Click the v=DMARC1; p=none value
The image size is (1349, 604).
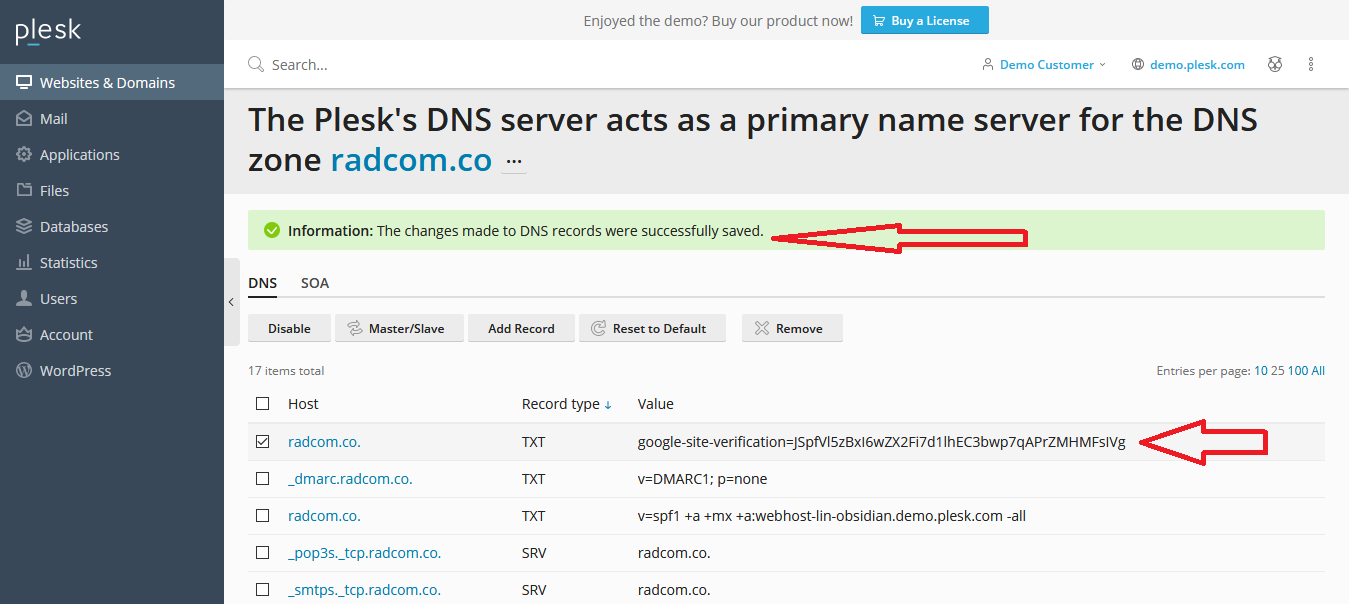tap(702, 479)
